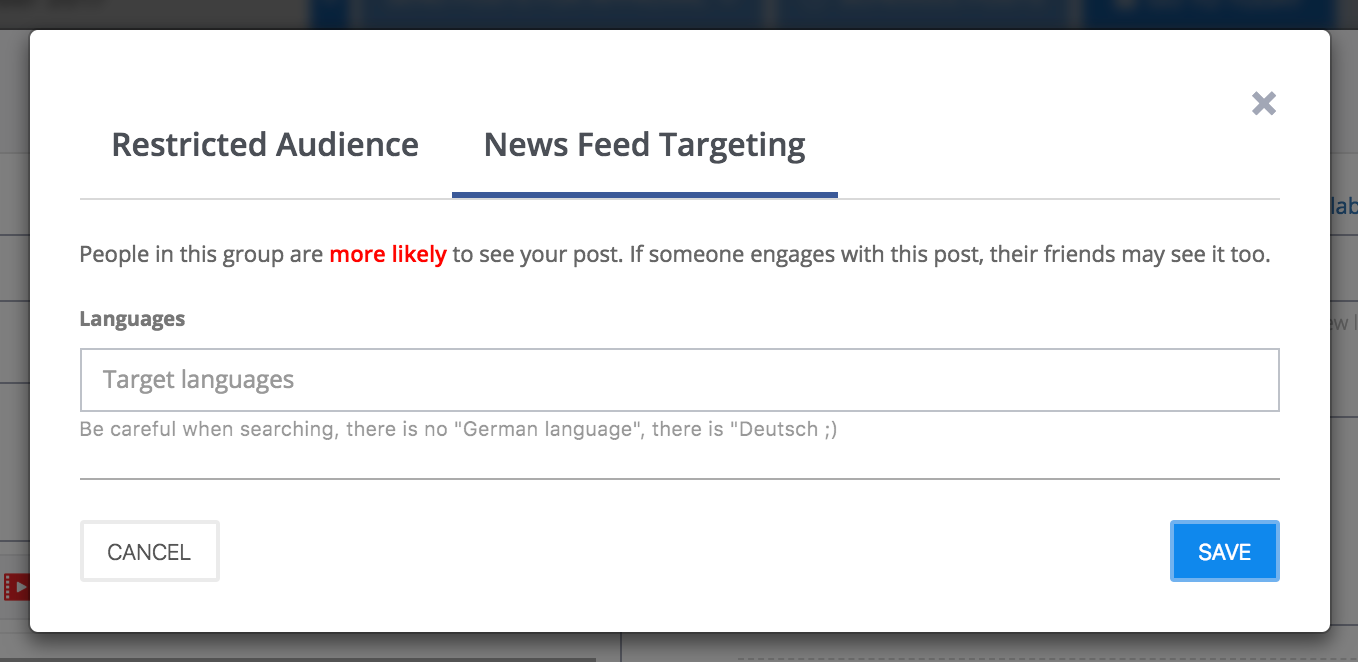The width and height of the screenshot is (1358, 662).
Task: Save the news feed targeting settings
Action: 1225,552
